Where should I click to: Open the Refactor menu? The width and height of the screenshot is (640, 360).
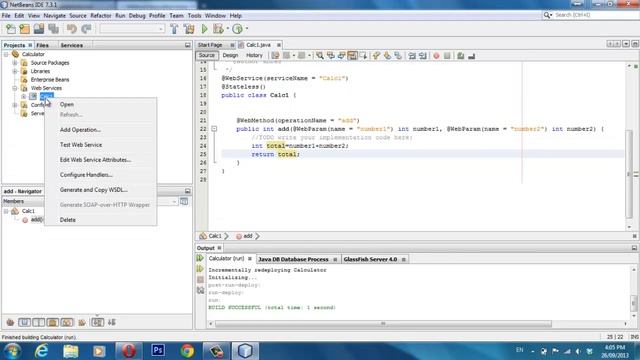tap(100, 16)
